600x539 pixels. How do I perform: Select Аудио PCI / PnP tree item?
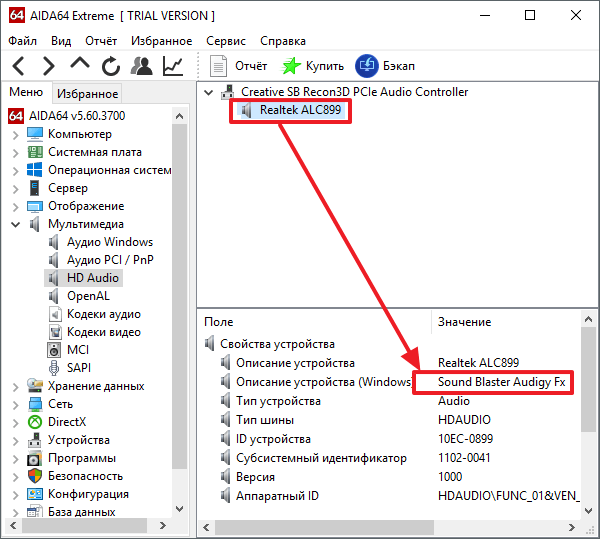point(109,260)
